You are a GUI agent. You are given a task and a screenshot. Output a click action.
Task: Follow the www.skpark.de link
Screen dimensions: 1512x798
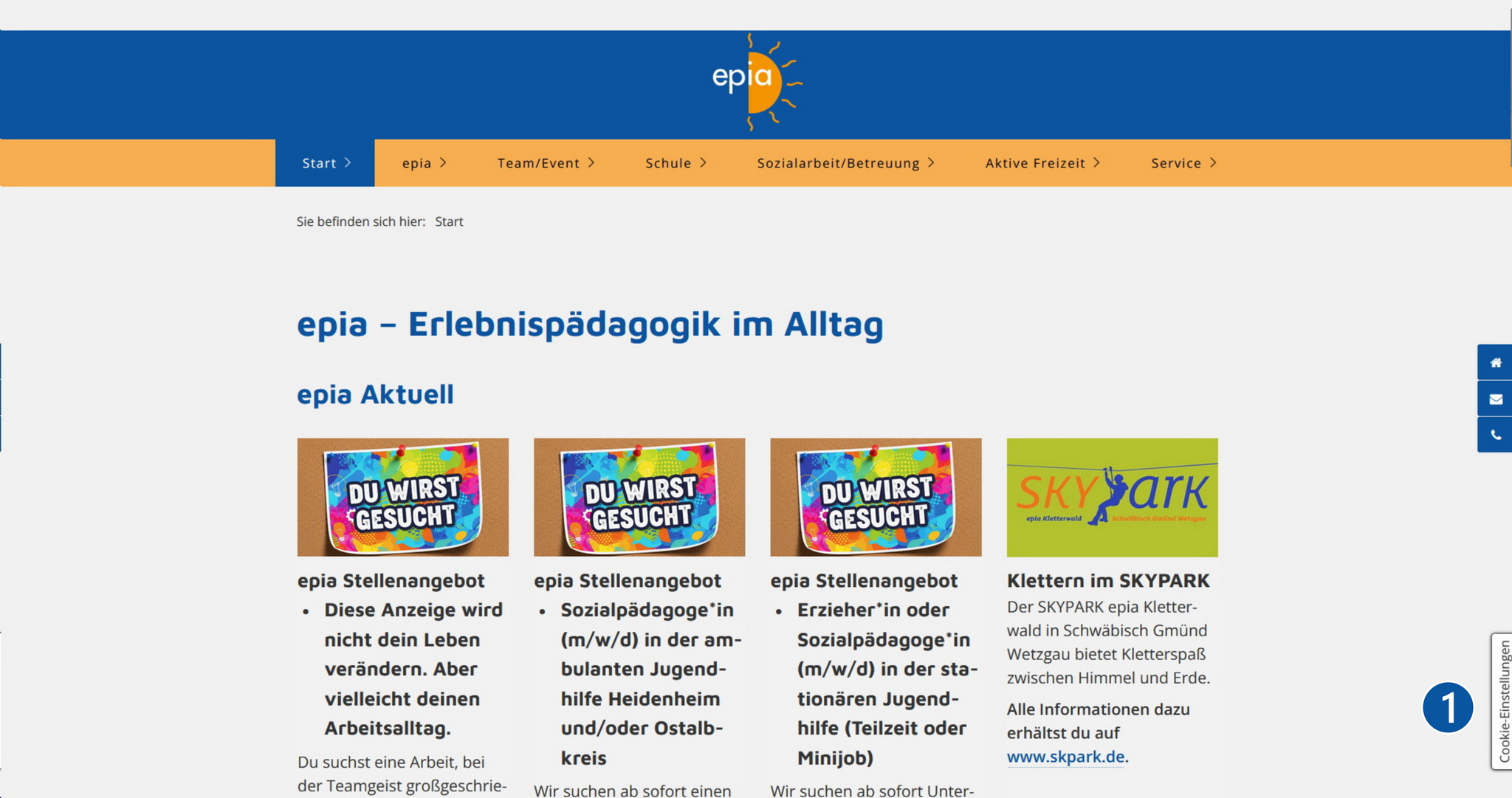tap(1065, 757)
